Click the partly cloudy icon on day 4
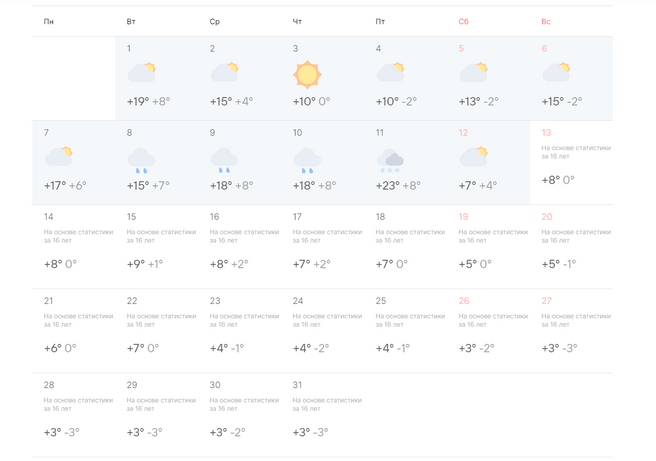Viewport: 656px width, 461px height. [390, 73]
